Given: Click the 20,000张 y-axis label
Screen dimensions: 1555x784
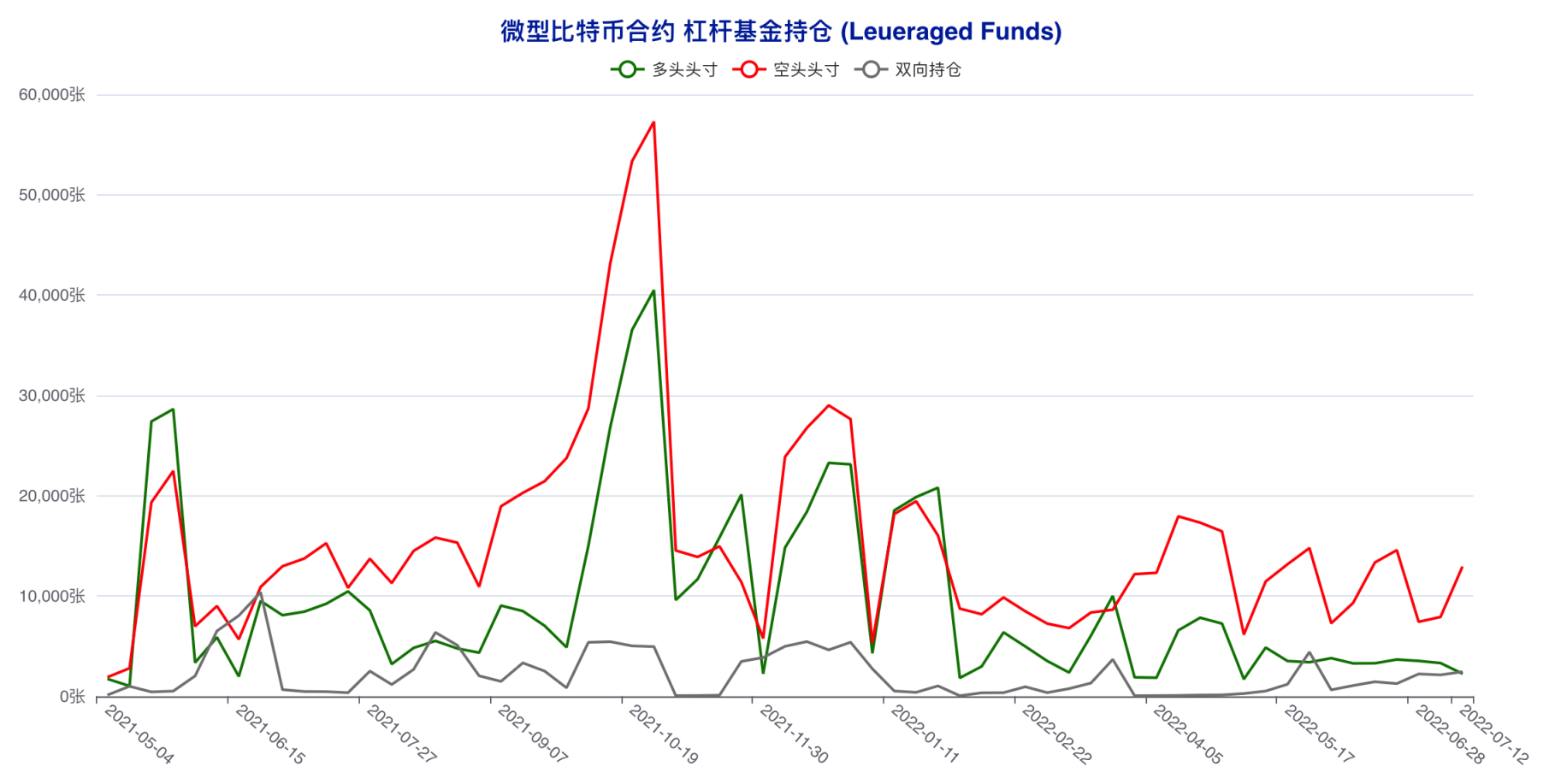Looking at the screenshot, I should (52, 496).
